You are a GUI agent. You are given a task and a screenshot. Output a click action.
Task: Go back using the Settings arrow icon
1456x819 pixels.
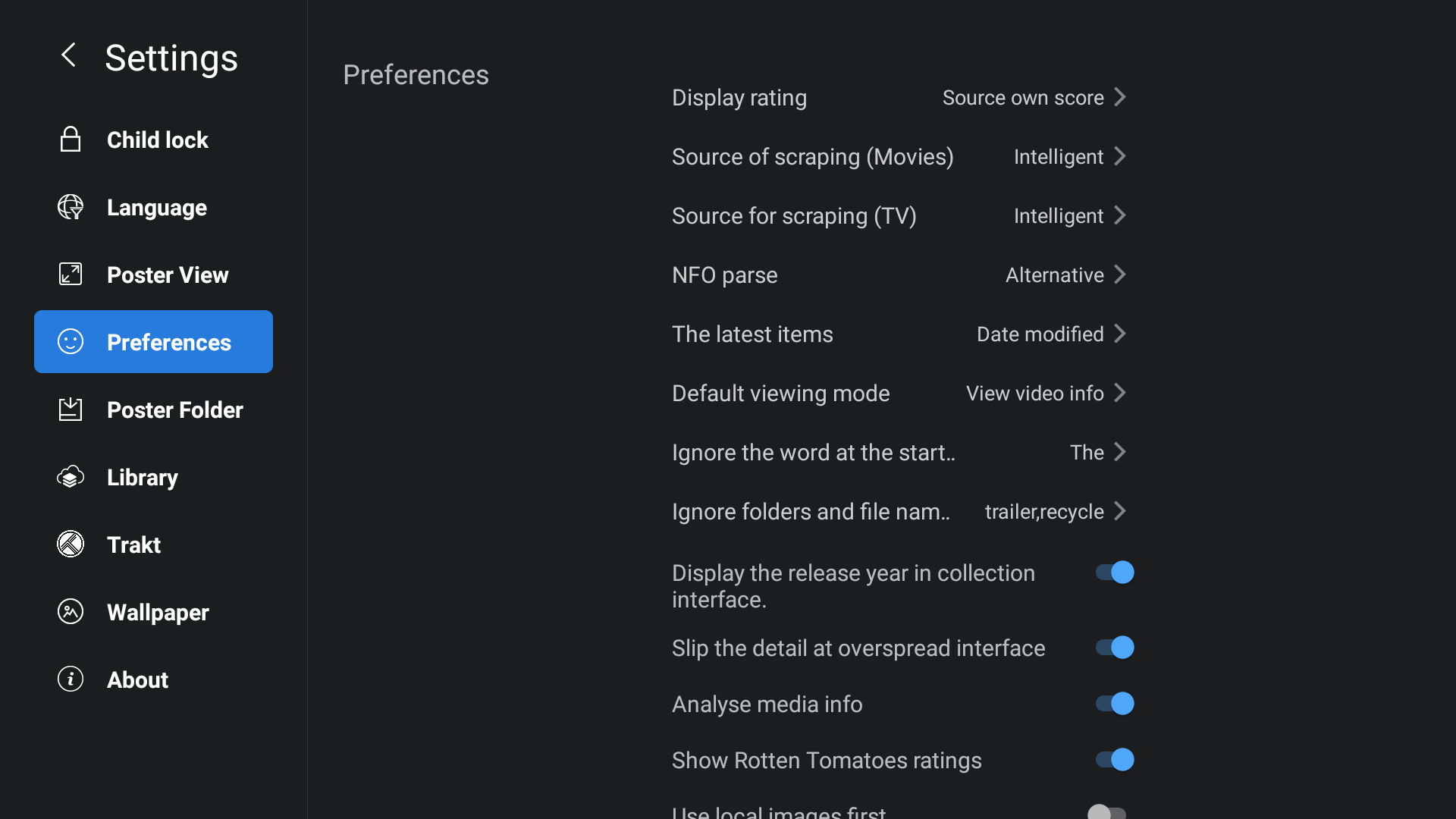69,55
